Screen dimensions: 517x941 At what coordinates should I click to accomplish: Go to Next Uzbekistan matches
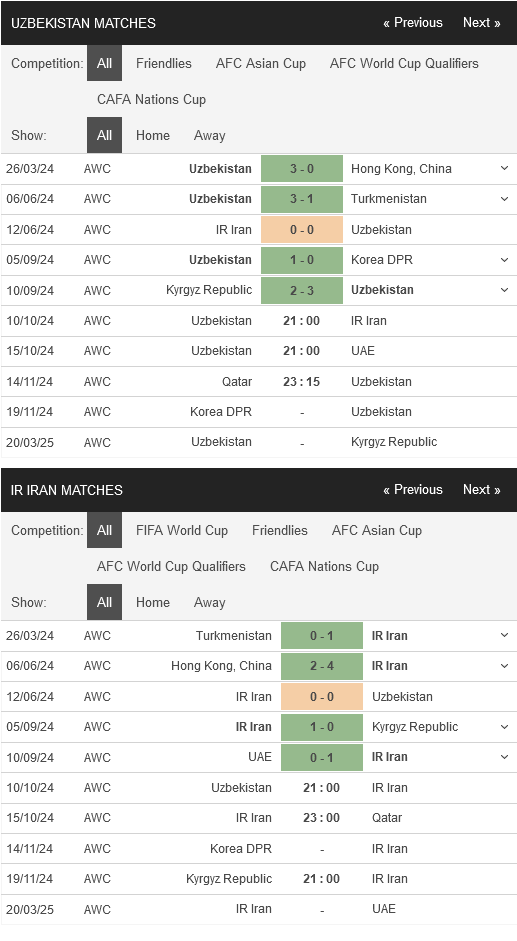coord(482,23)
